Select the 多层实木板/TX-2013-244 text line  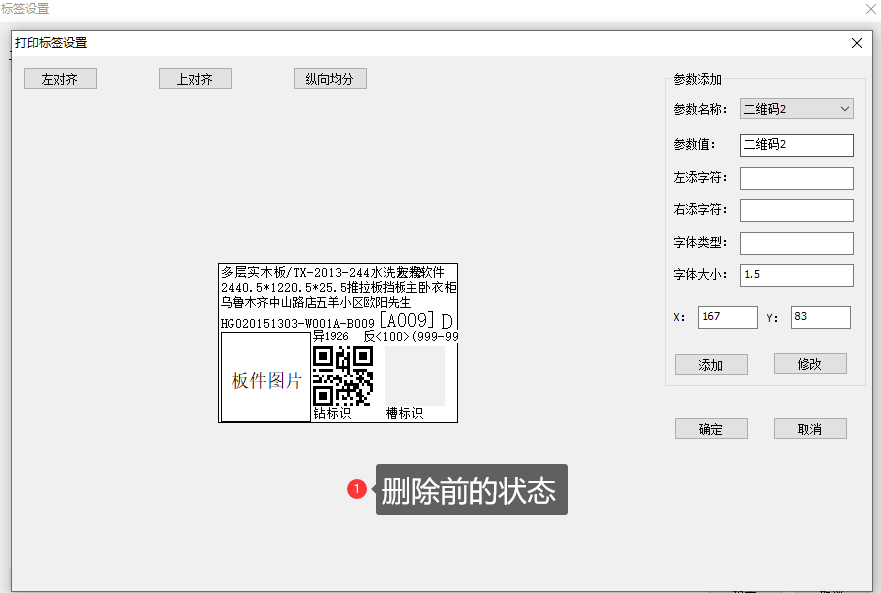coord(295,272)
